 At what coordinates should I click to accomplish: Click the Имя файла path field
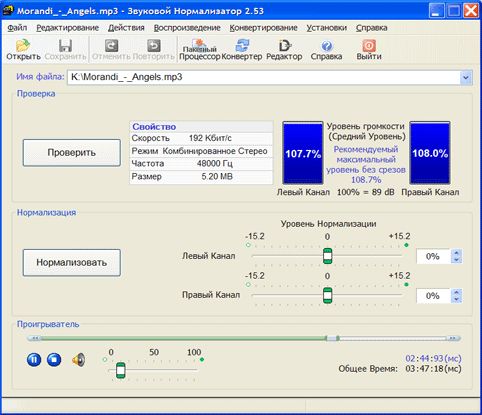[x=263, y=77]
